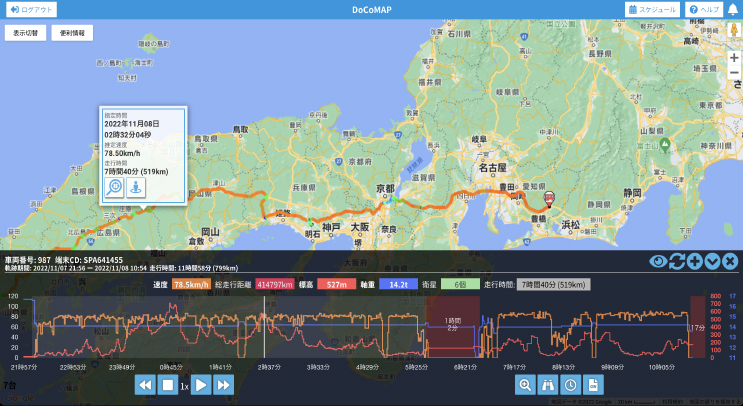This screenshot has height=406, width=743.
Task: Click the magnifier icon in popup
Action: point(115,187)
